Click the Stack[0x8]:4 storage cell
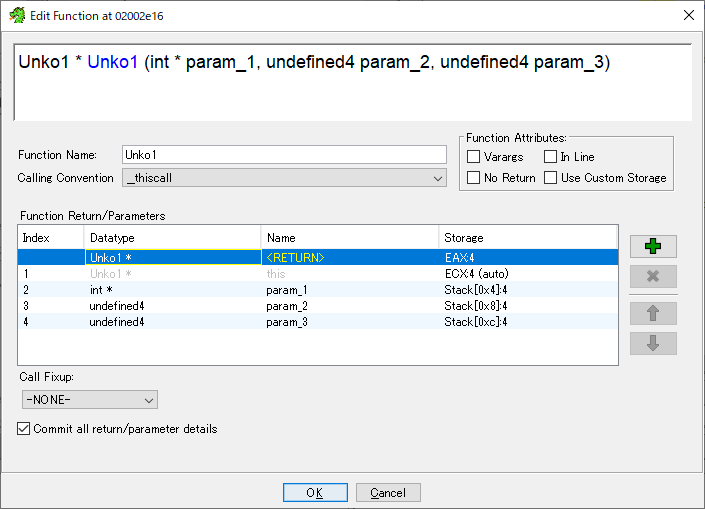 click(528, 306)
